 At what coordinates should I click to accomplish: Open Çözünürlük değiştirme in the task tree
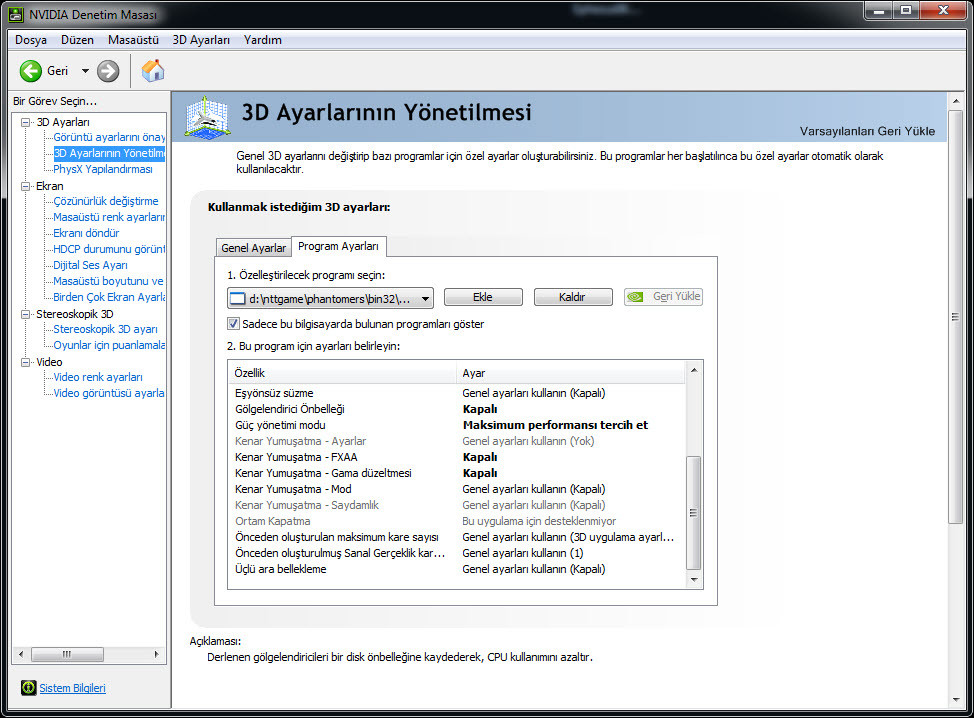(106, 201)
